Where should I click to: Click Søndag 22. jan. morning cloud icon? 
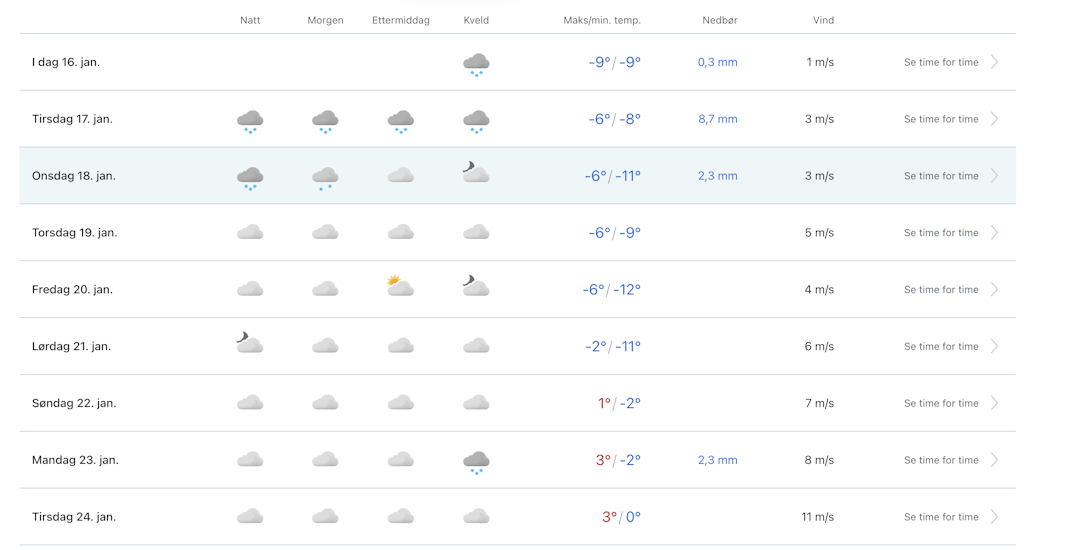[325, 403]
